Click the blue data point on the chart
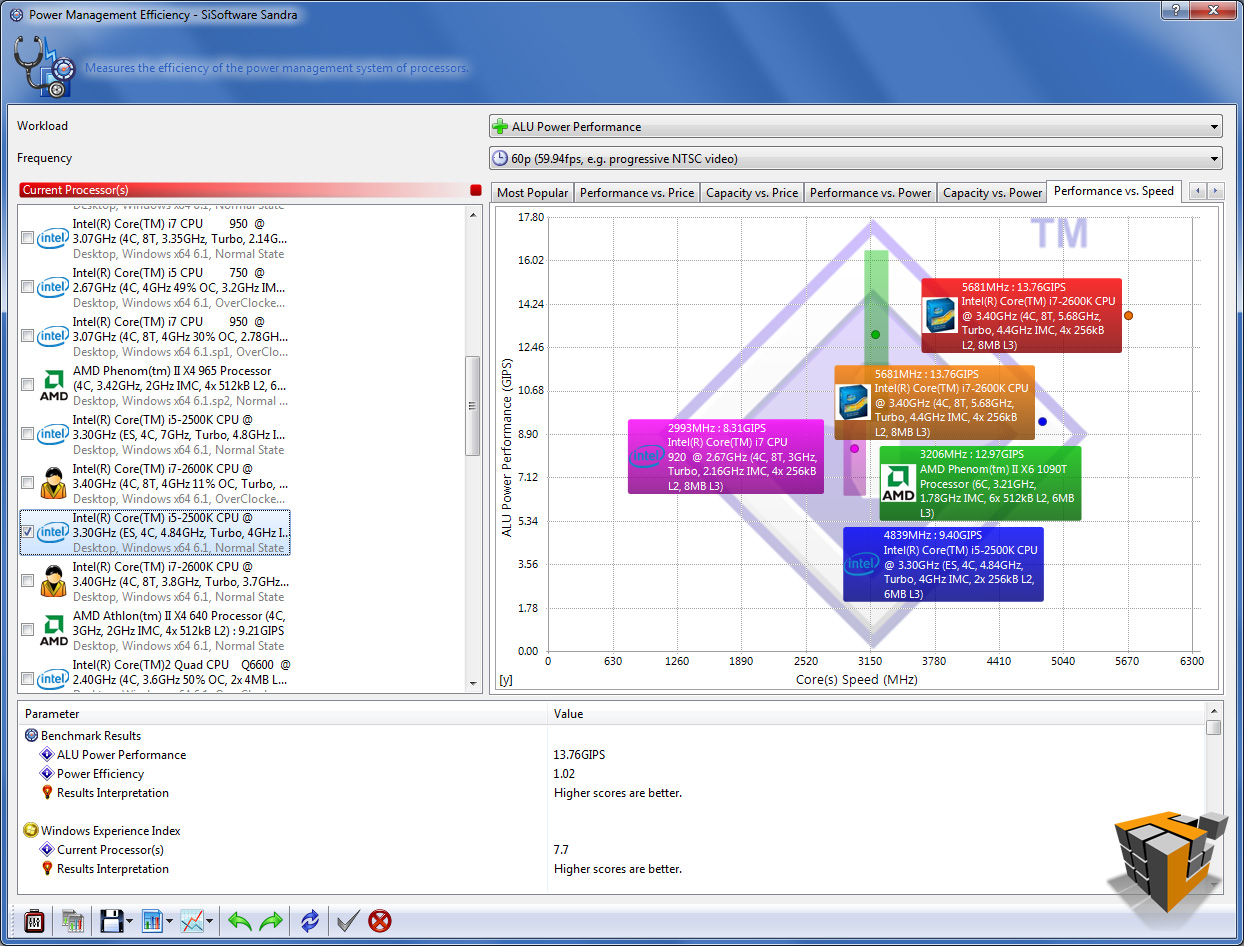The image size is (1244, 946). click(1042, 422)
